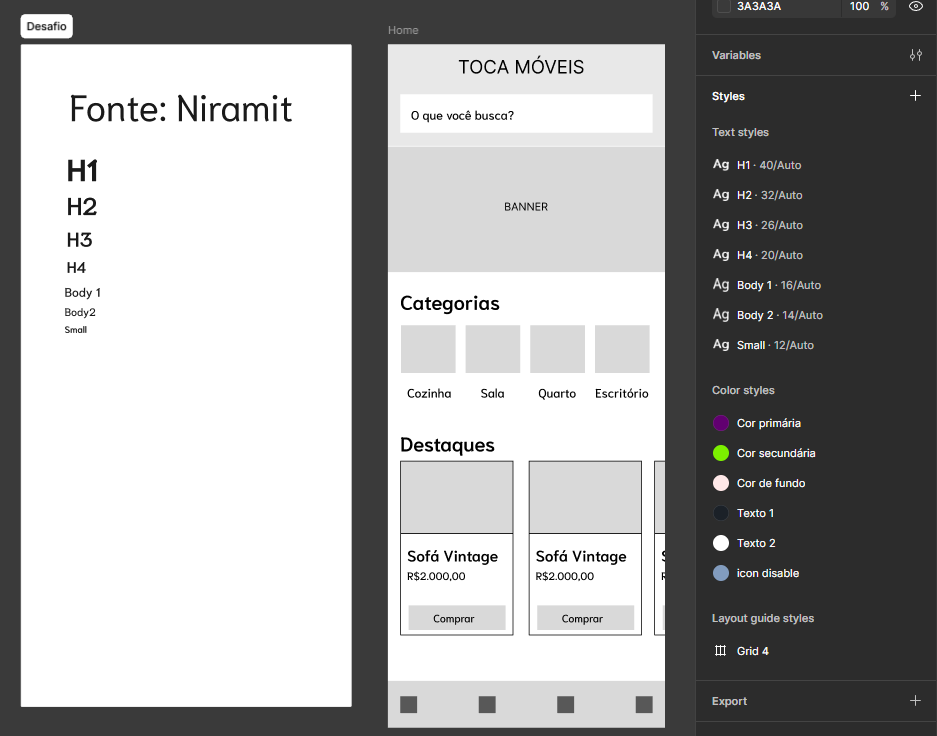The height and width of the screenshot is (736, 937).
Task: Click the Texto 2 white color swatch
Action: point(721,543)
